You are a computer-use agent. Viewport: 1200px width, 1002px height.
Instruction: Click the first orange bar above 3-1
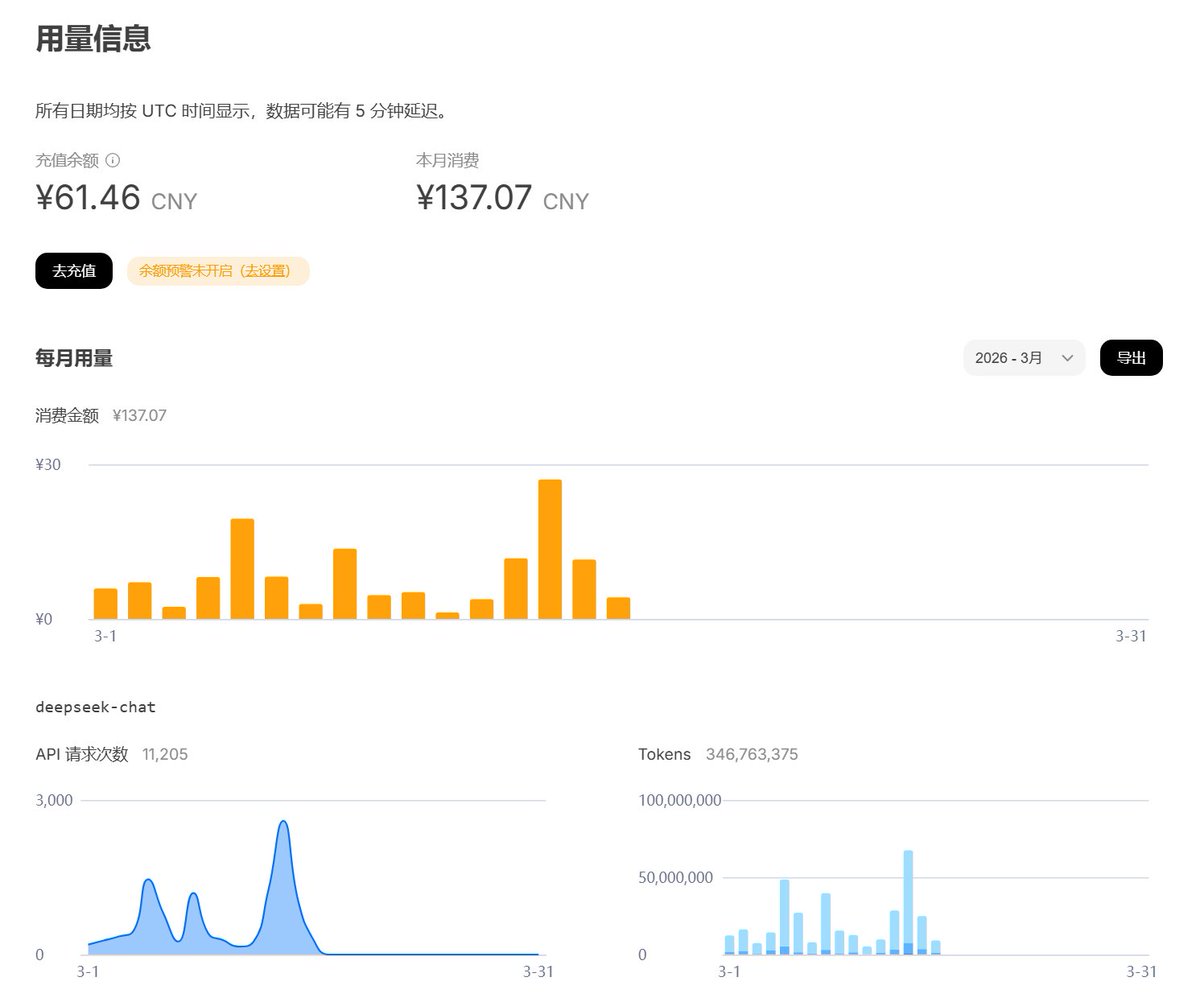point(105,604)
